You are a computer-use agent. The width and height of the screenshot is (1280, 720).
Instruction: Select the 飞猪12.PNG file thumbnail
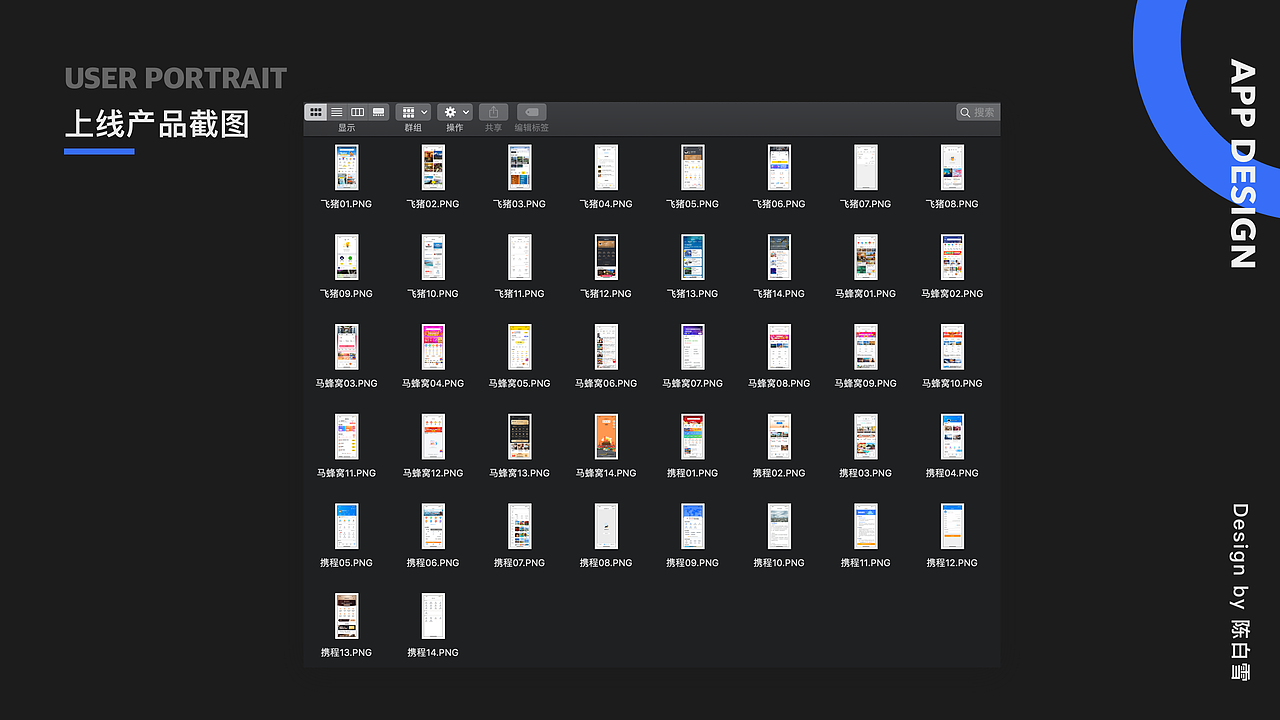606,257
